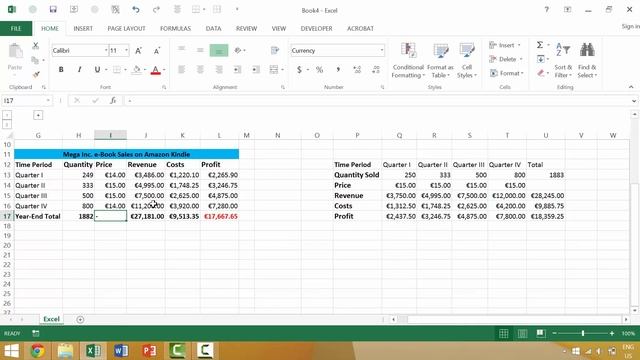Switch to the FORMULAS tab
This screenshot has width=640, height=360.
click(175, 29)
